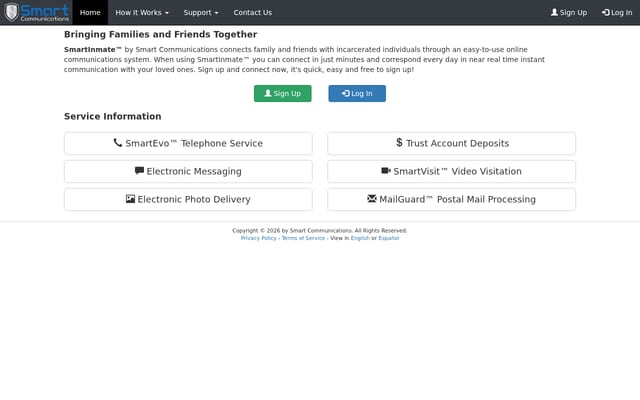Image resolution: width=640 pixels, height=400 pixels.
Task: Open SmartVisit Video Visitation info
Action: click(x=451, y=171)
